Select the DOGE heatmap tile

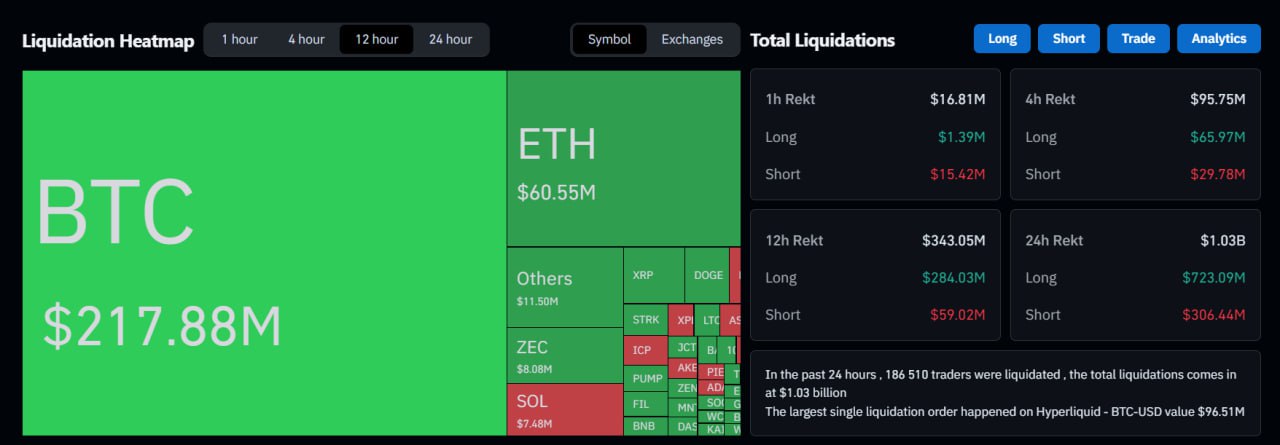click(x=707, y=275)
